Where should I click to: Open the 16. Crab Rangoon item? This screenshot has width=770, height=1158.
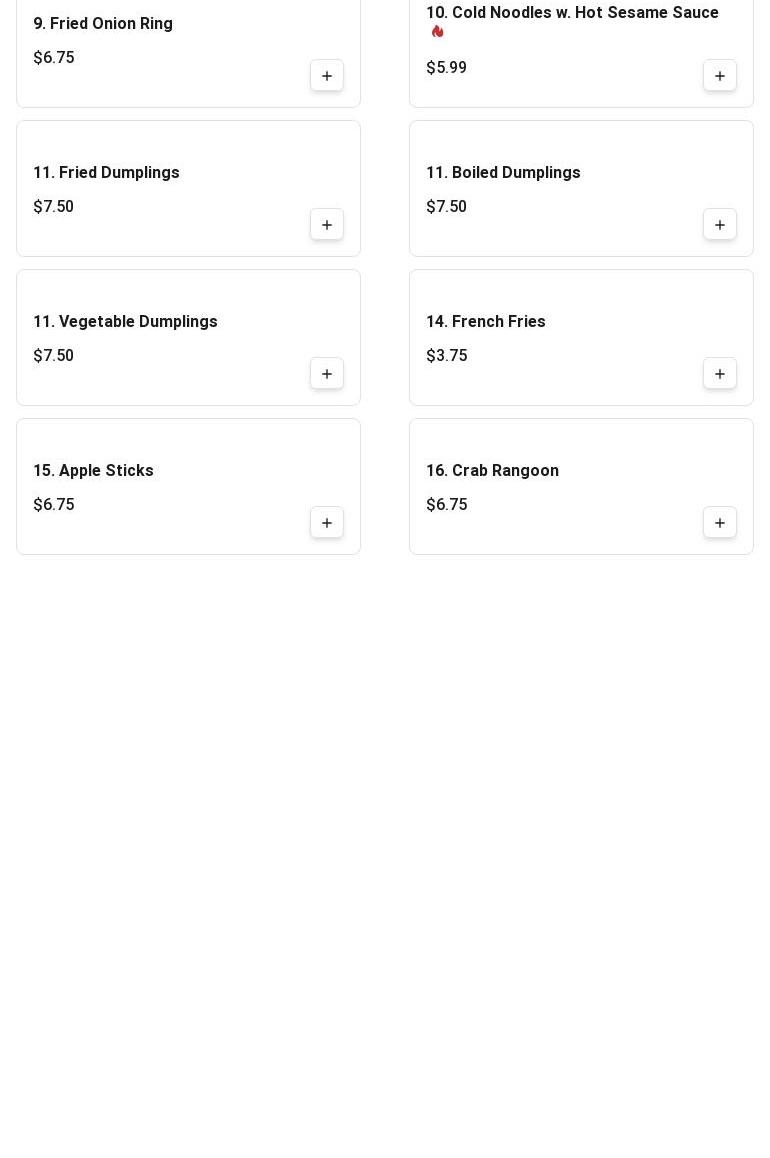pos(492,471)
